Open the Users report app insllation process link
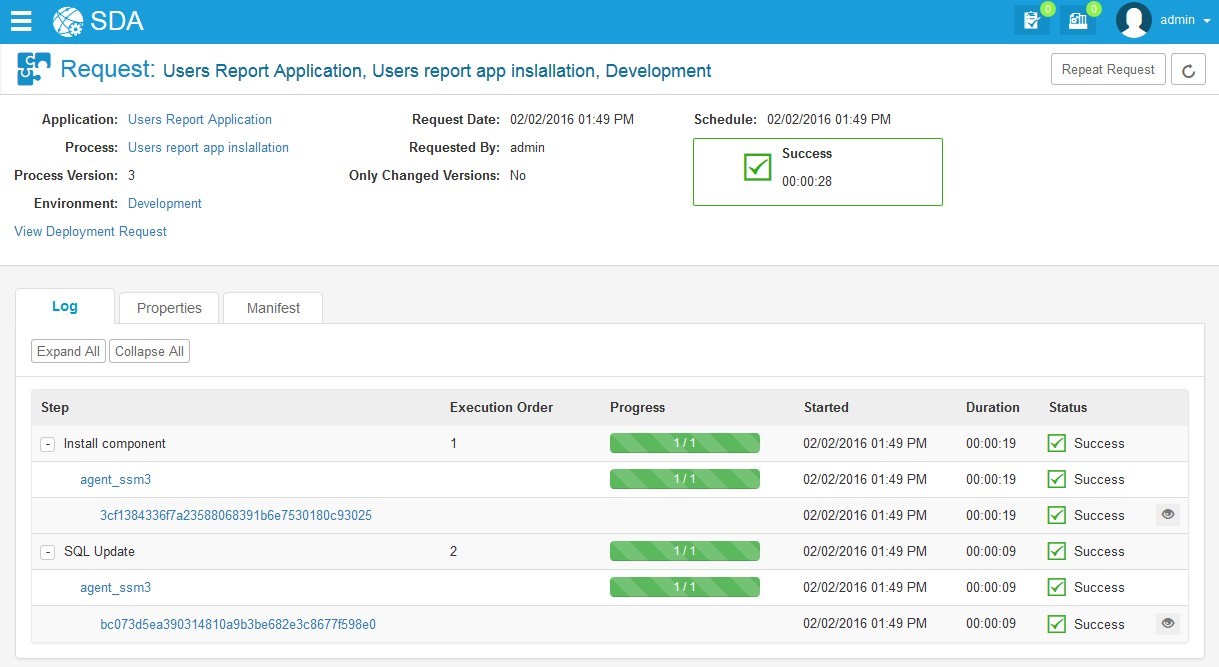 [x=208, y=147]
